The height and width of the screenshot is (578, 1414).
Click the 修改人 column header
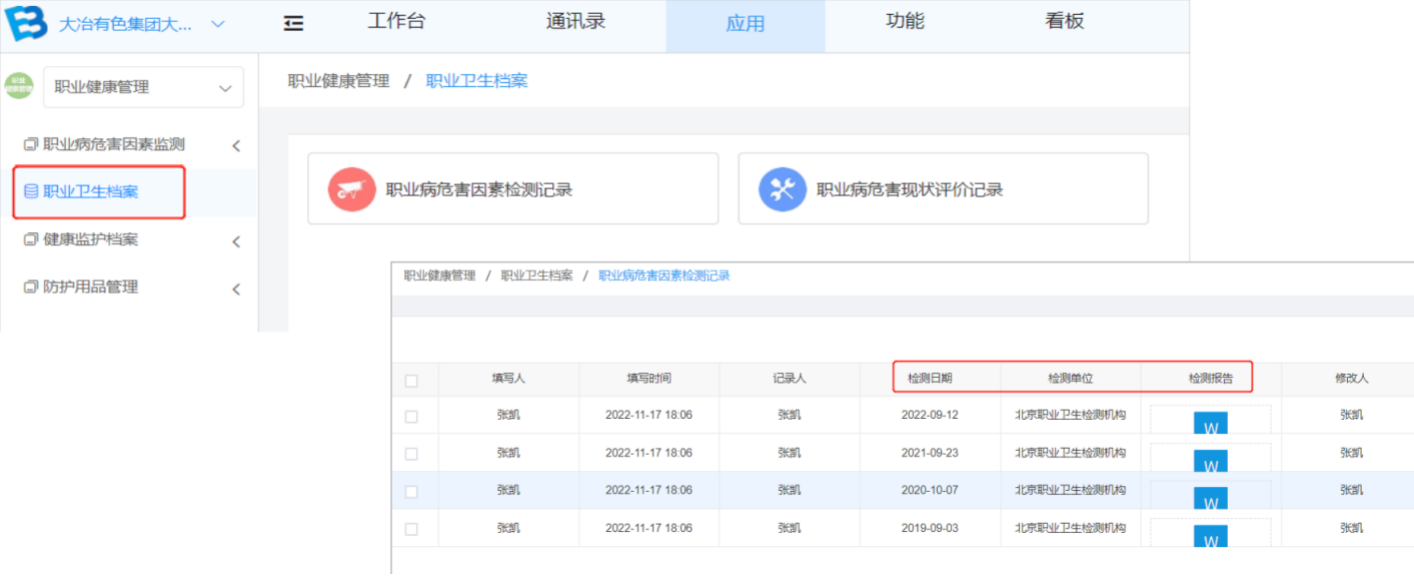coord(1351,379)
